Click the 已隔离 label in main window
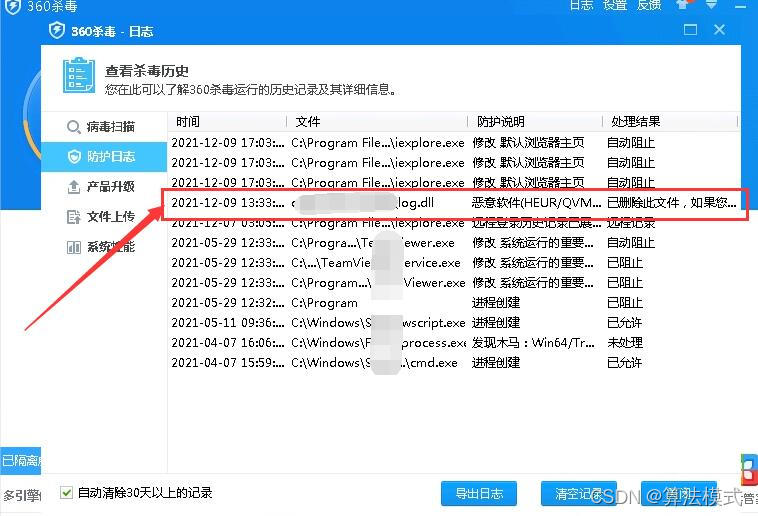Image resolution: width=758 pixels, height=516 pixels. coord(21,460)
